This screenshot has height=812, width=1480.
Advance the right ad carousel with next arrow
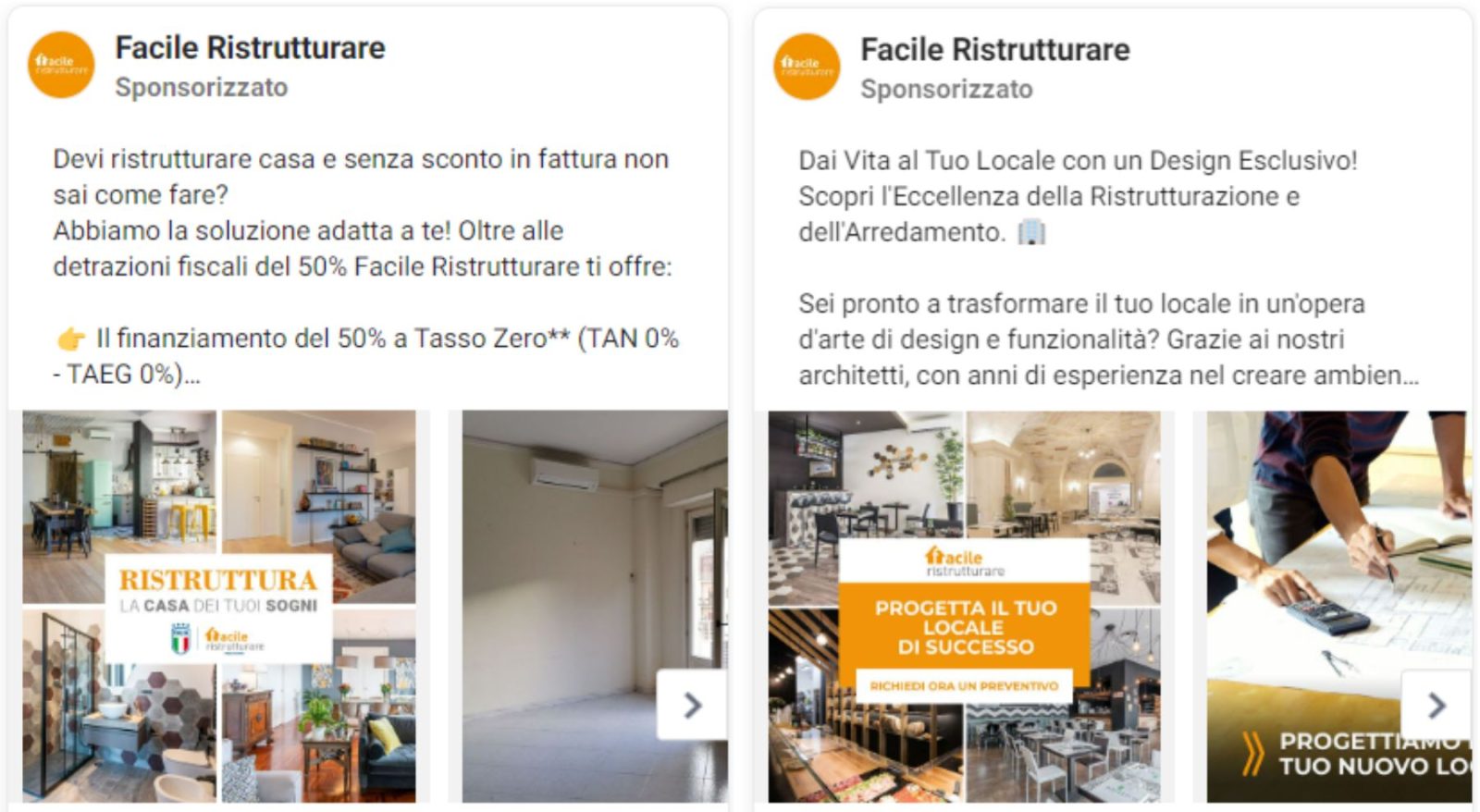(x=1436, y=706)
